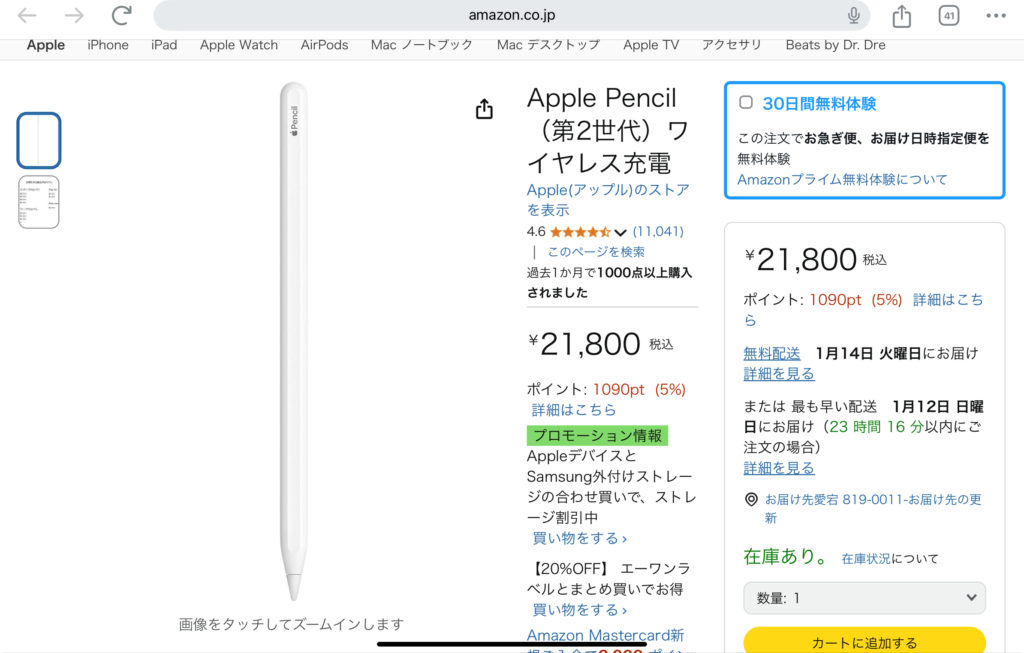Click the 30日間無料体験 heading link
This screenshot has width=1024, height=653.
tap(819, 104)
